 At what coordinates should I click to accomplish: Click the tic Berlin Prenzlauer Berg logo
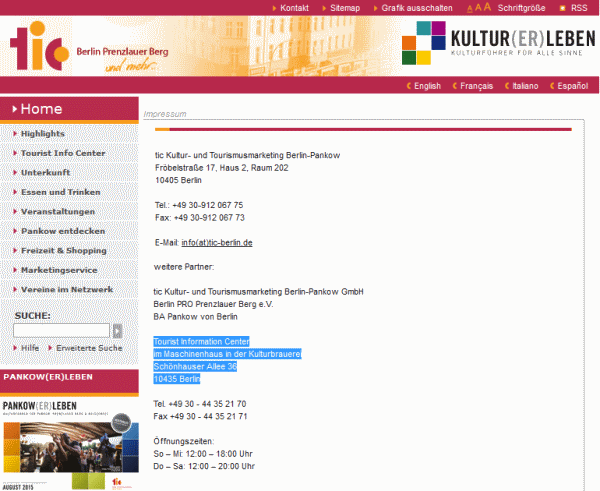(x=89, y=47)
